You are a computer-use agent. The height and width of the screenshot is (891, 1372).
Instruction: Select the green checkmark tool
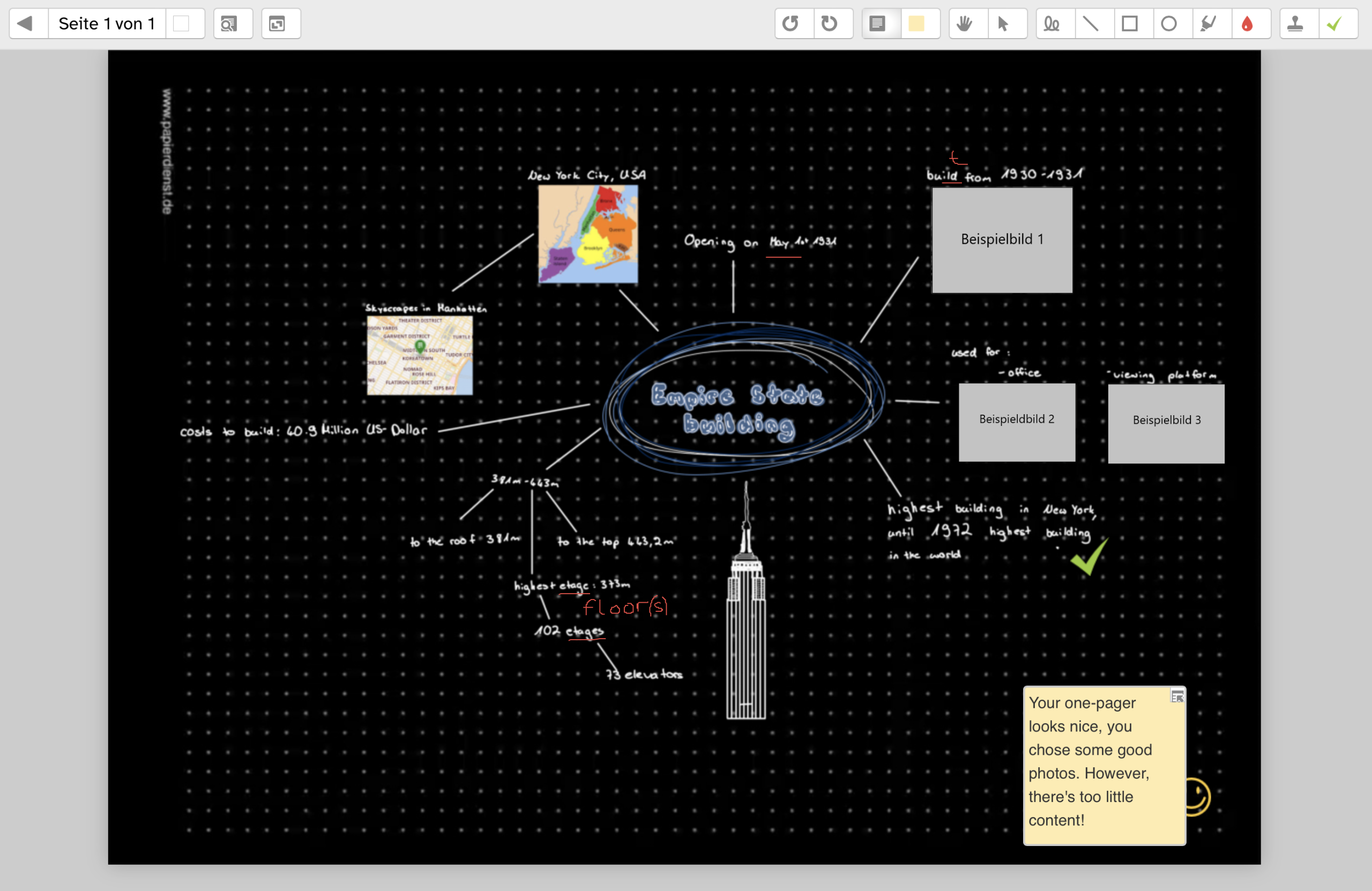point(1334,24)
